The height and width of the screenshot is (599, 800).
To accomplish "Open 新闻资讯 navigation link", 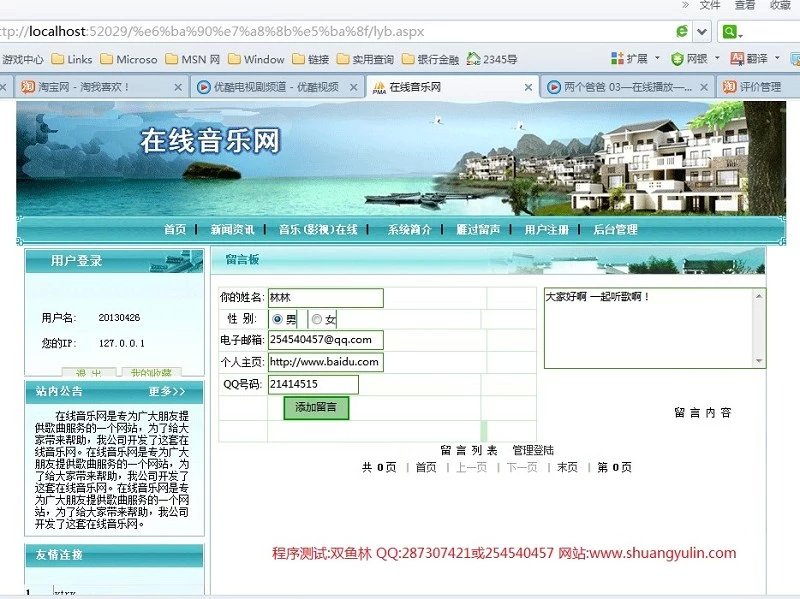I will 232,230.
